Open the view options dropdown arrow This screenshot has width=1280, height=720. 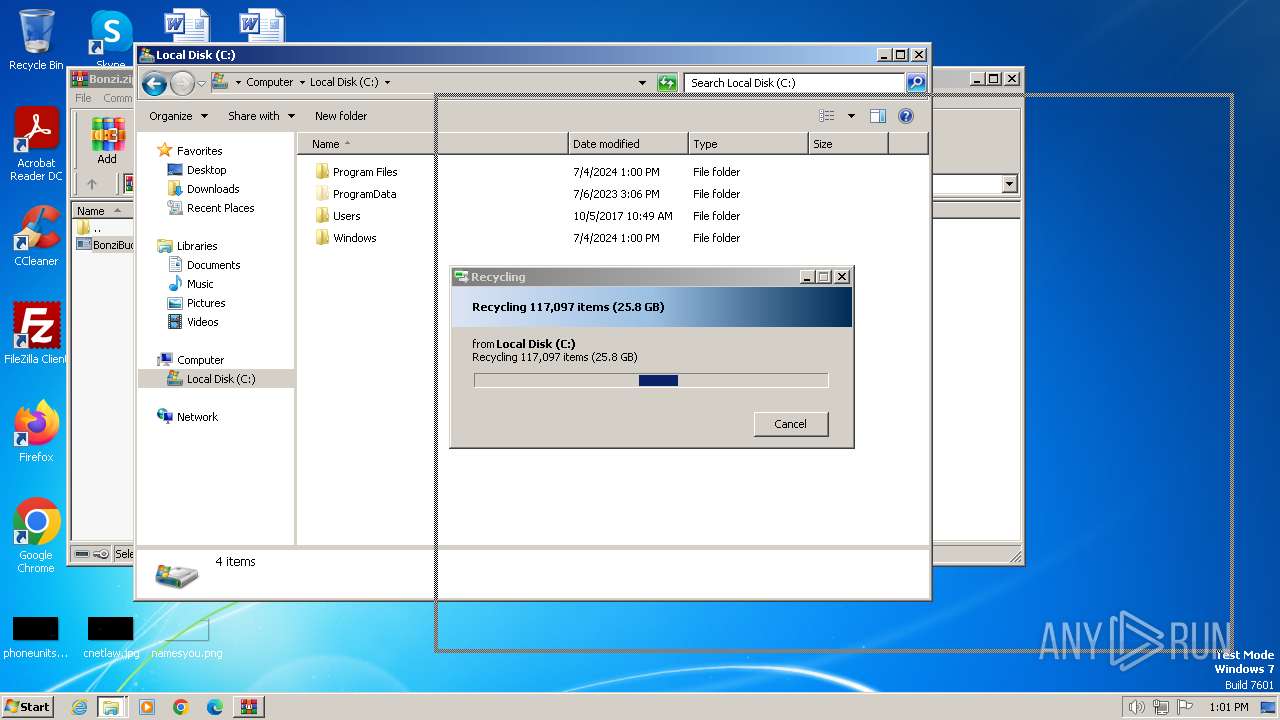pos(851,116)
